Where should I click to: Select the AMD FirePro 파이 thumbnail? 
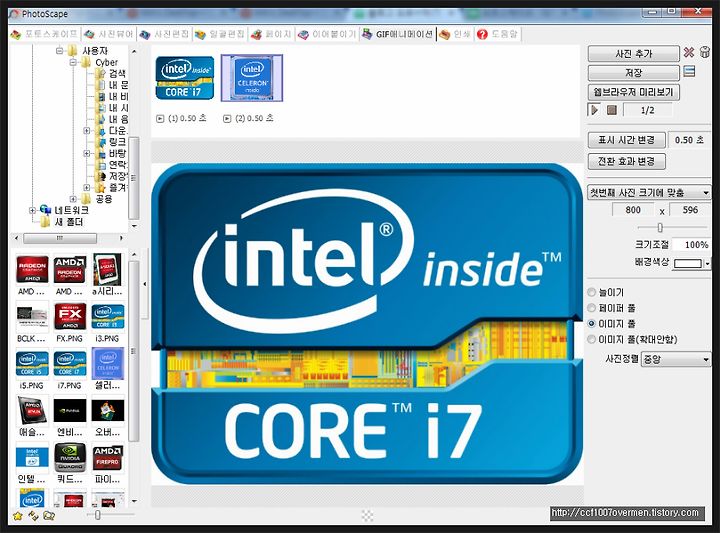point(107,463)
